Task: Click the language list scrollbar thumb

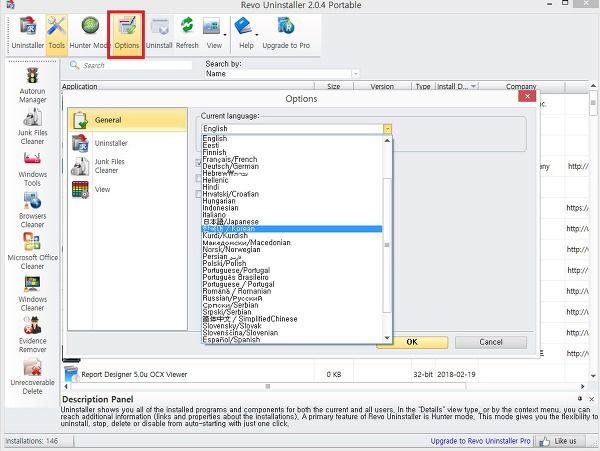Action: tap(387, 245)
